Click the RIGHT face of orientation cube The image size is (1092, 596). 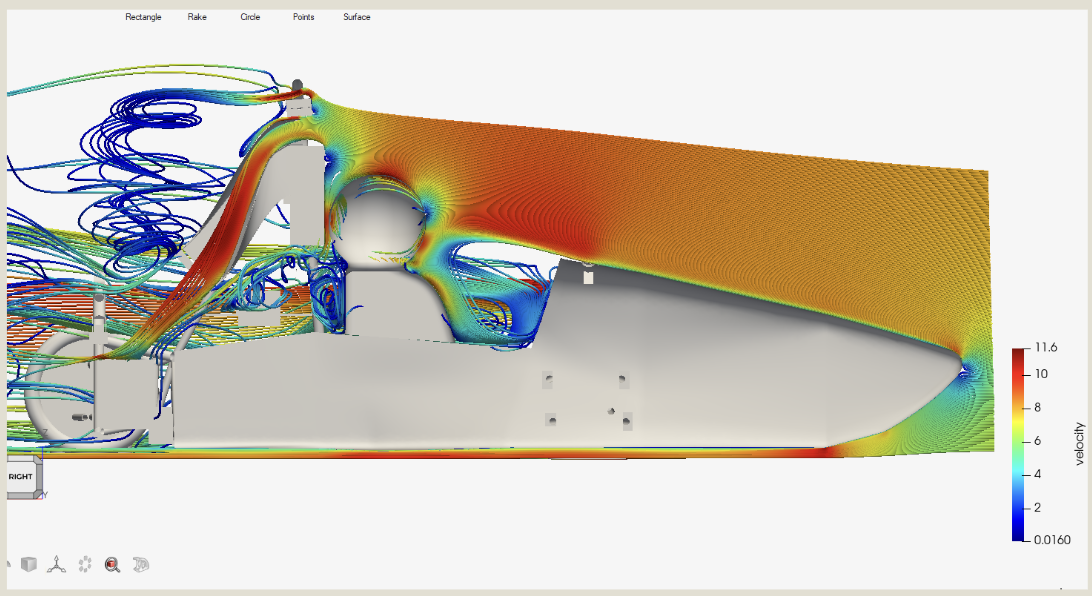tap(21, 477)
